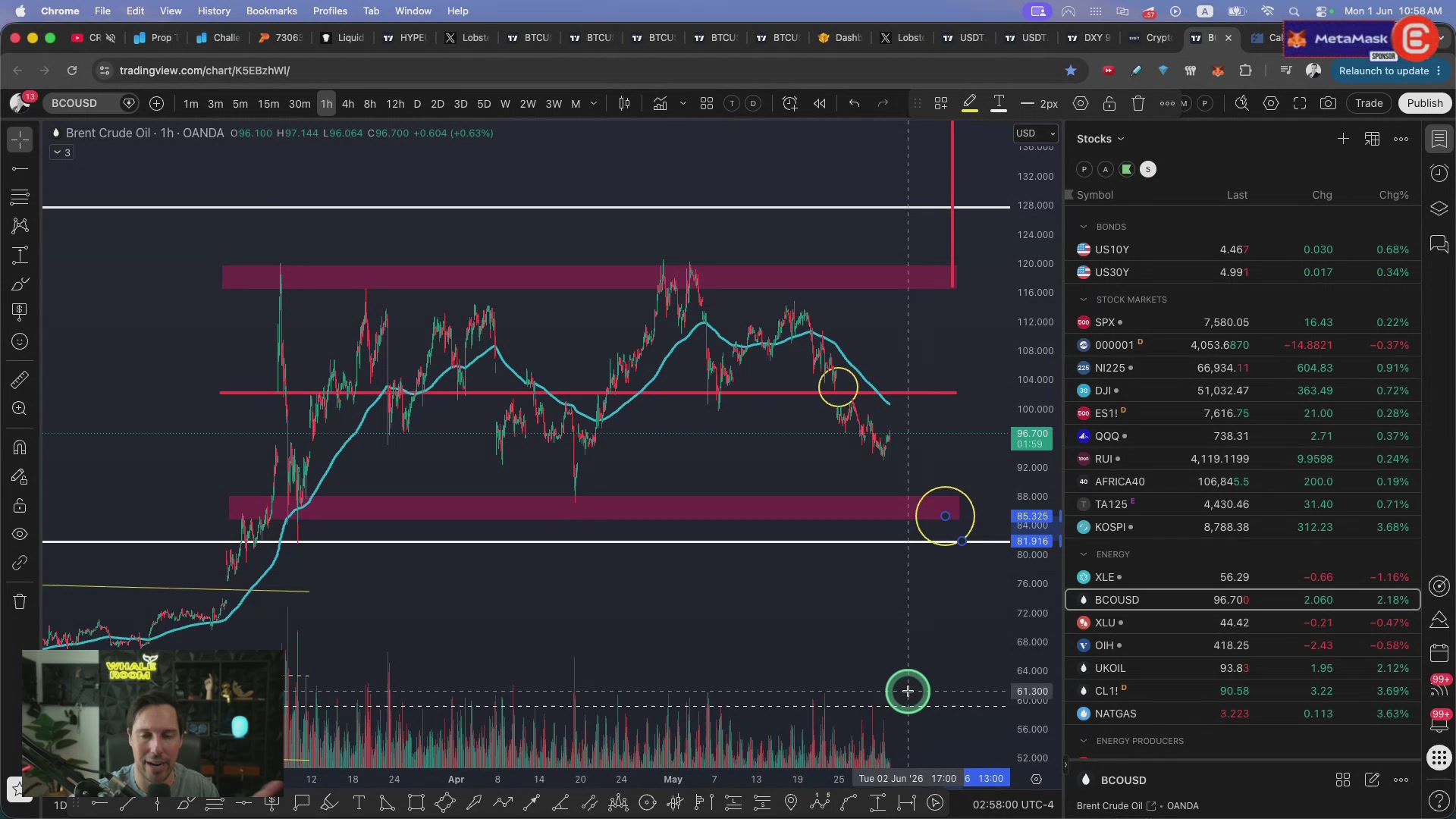1456x819 pixels.
Task: Remove drawings with the trash icon
Action: click(x=20, y=602)
